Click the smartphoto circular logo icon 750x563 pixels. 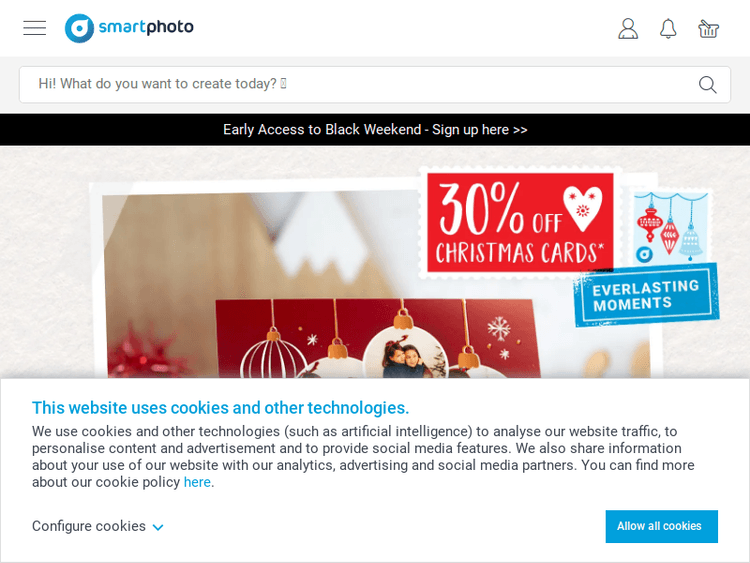click(79, 28)
